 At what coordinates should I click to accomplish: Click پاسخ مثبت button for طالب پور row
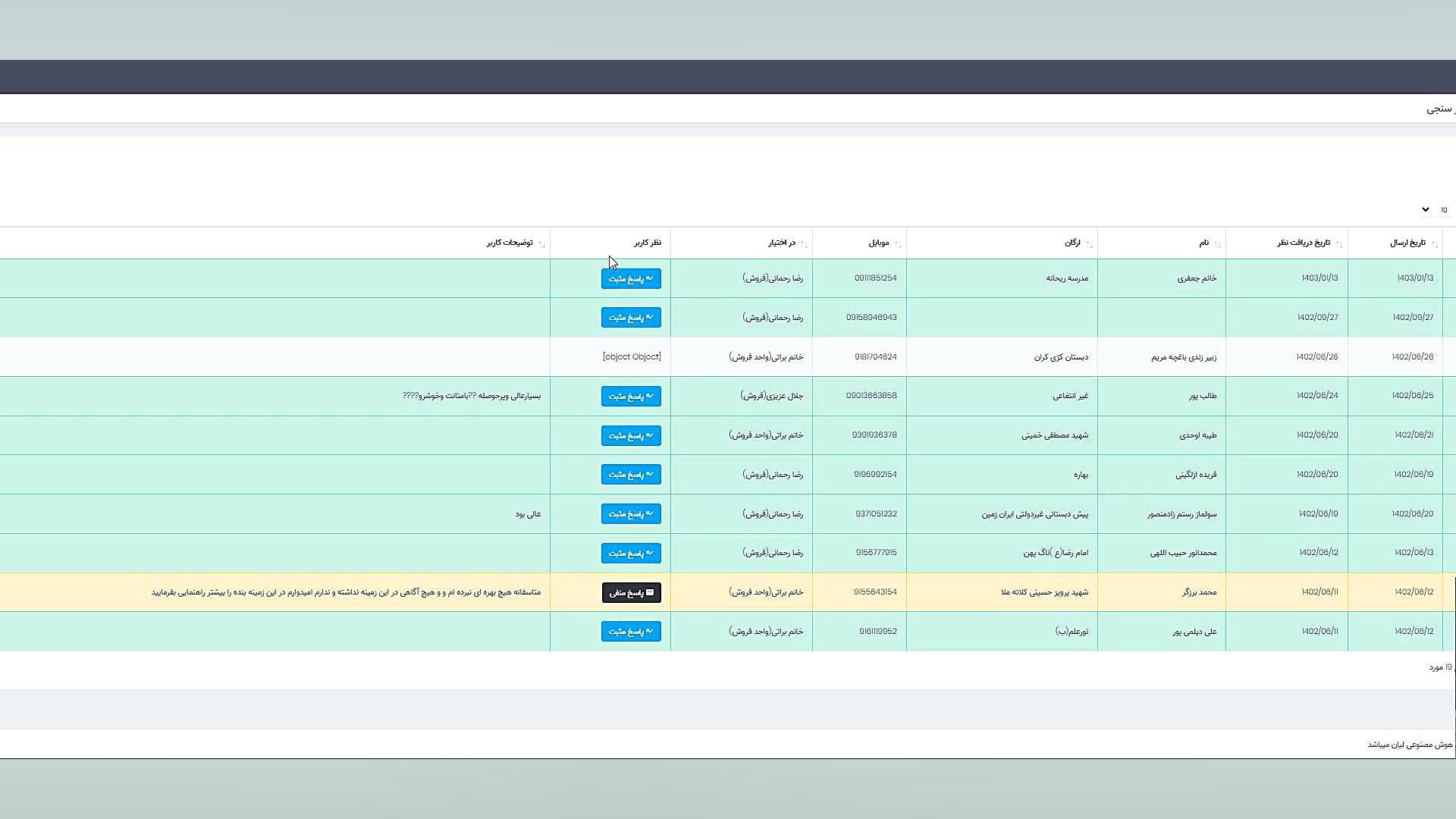click(631, 396)
